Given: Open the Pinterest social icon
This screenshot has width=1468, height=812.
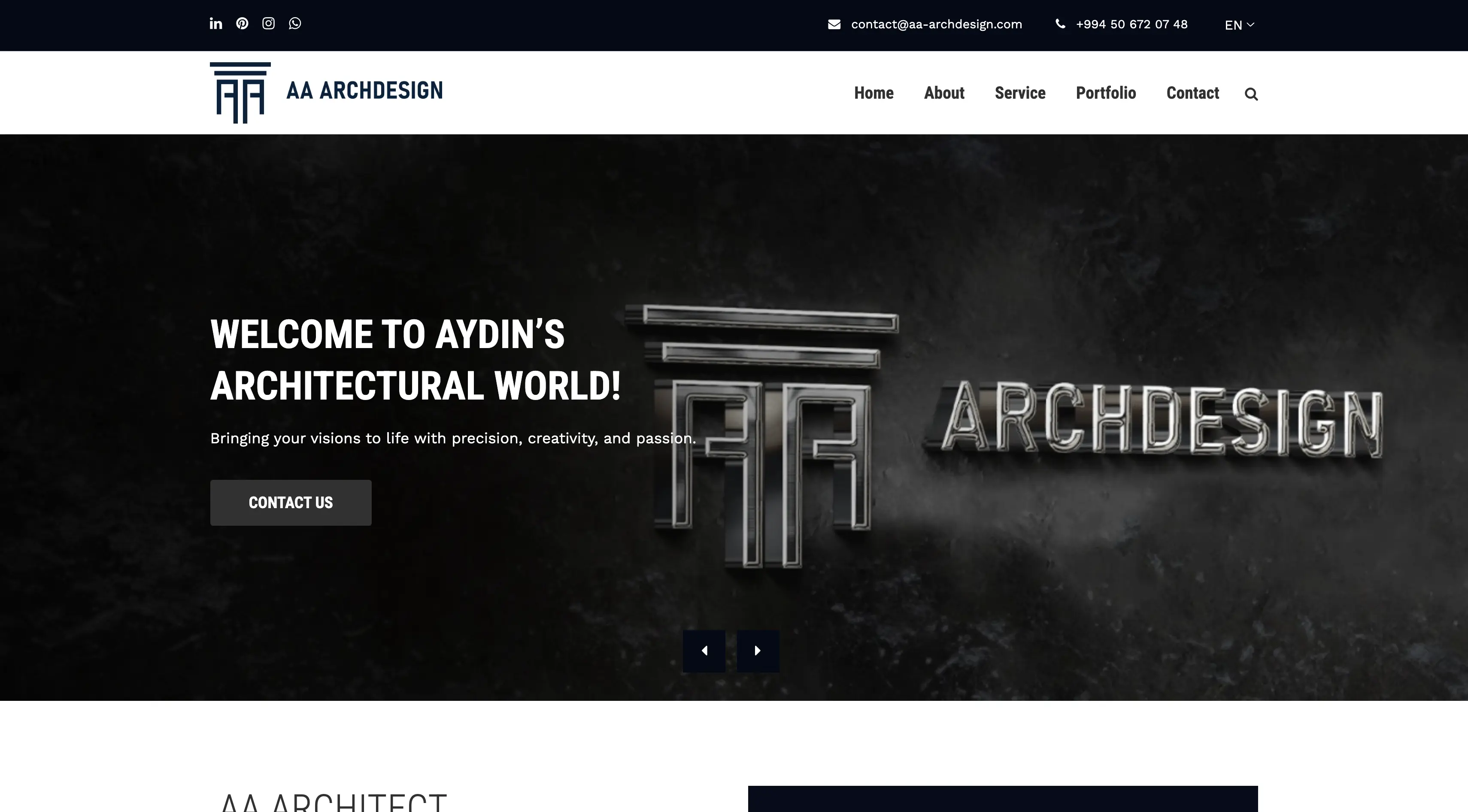Looking at the screenshot, I should click(x=242, y=23).
